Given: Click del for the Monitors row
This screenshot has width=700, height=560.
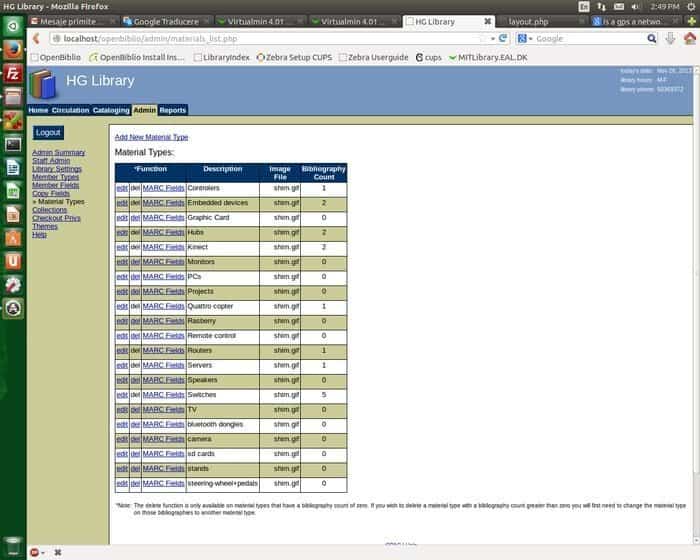Looking at the screenshot, I should (x=135, y=262).
